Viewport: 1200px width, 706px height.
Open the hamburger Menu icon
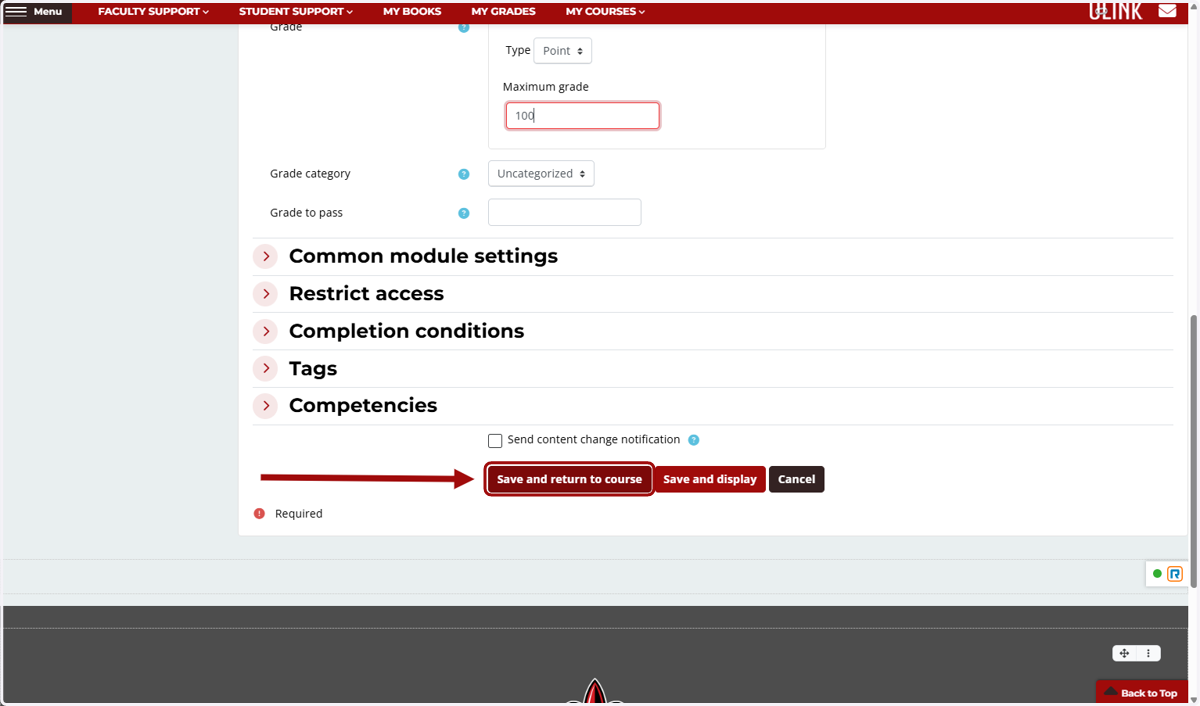(16, 12)
